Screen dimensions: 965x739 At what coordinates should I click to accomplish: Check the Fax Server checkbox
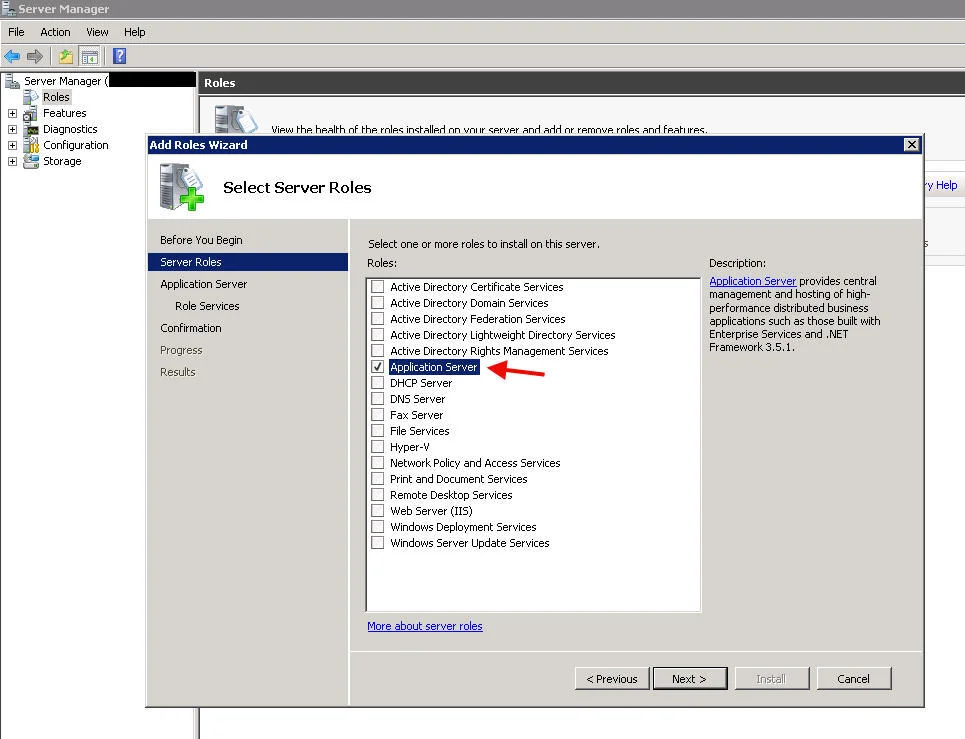pyautogui.click(x=378, y=415)
